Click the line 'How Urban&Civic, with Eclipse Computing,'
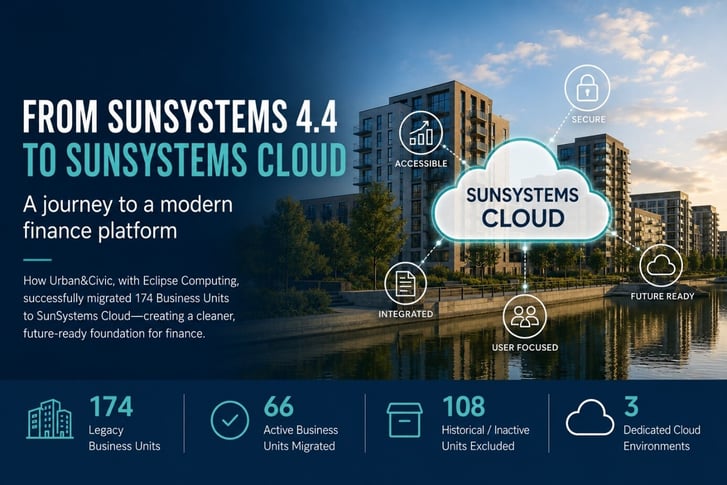This screenshot has width=727, height=485. [131, 281]
